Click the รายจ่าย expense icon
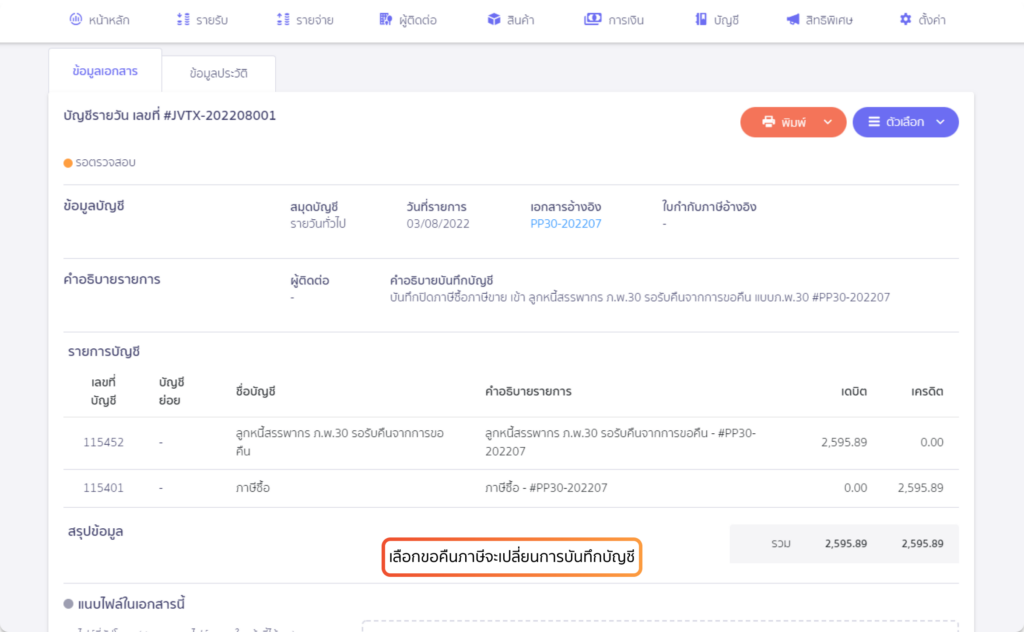This screenshot has height=632, width=1024. [283, 20]
